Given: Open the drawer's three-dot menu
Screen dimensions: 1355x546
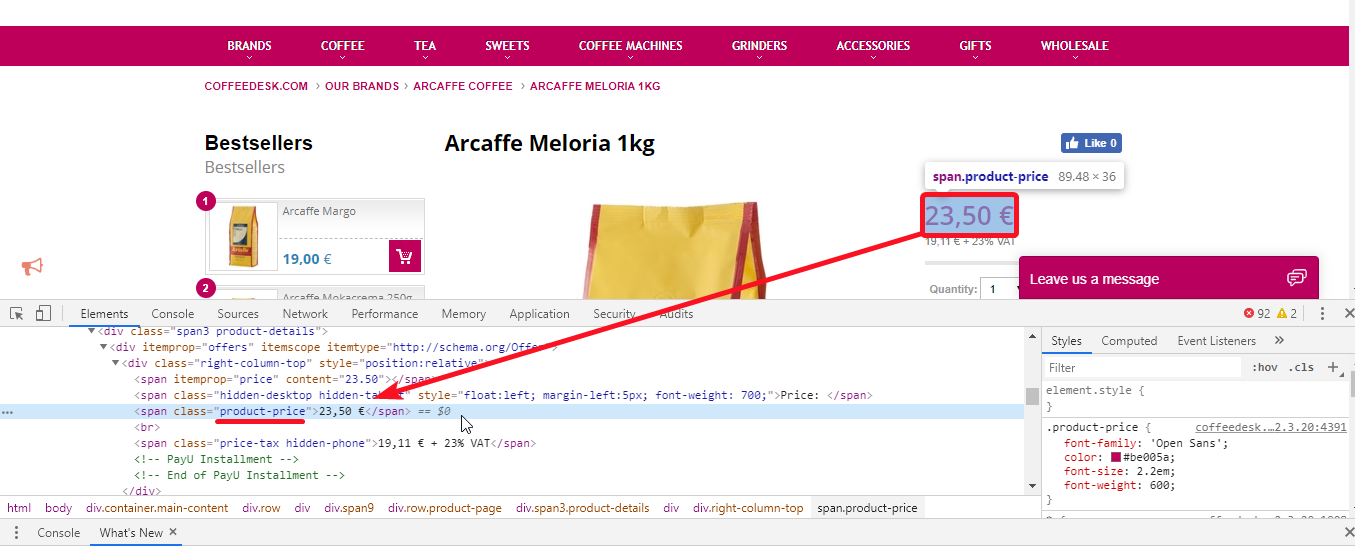Looking at the screenshot, I should pos(16,533).
